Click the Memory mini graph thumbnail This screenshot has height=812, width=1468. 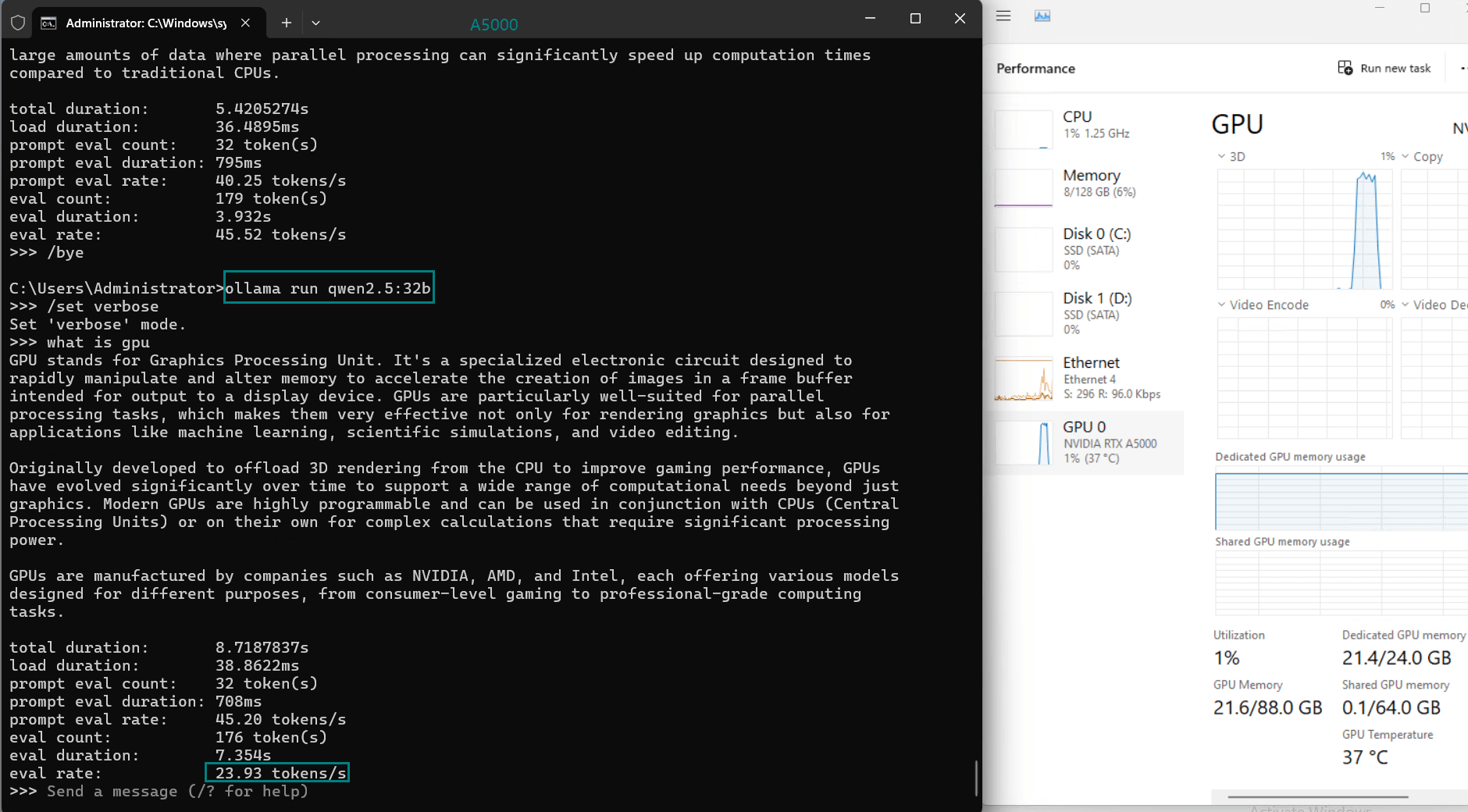coord(1024,188)
